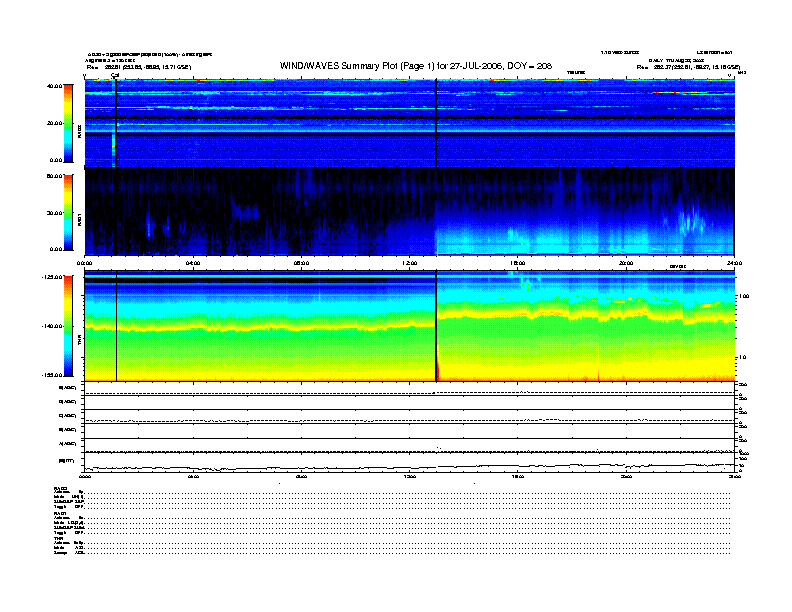The height and width of the screenshot is (612, 792).
Task: Click the middle RAD1 color scale bar
Action: 68,213
